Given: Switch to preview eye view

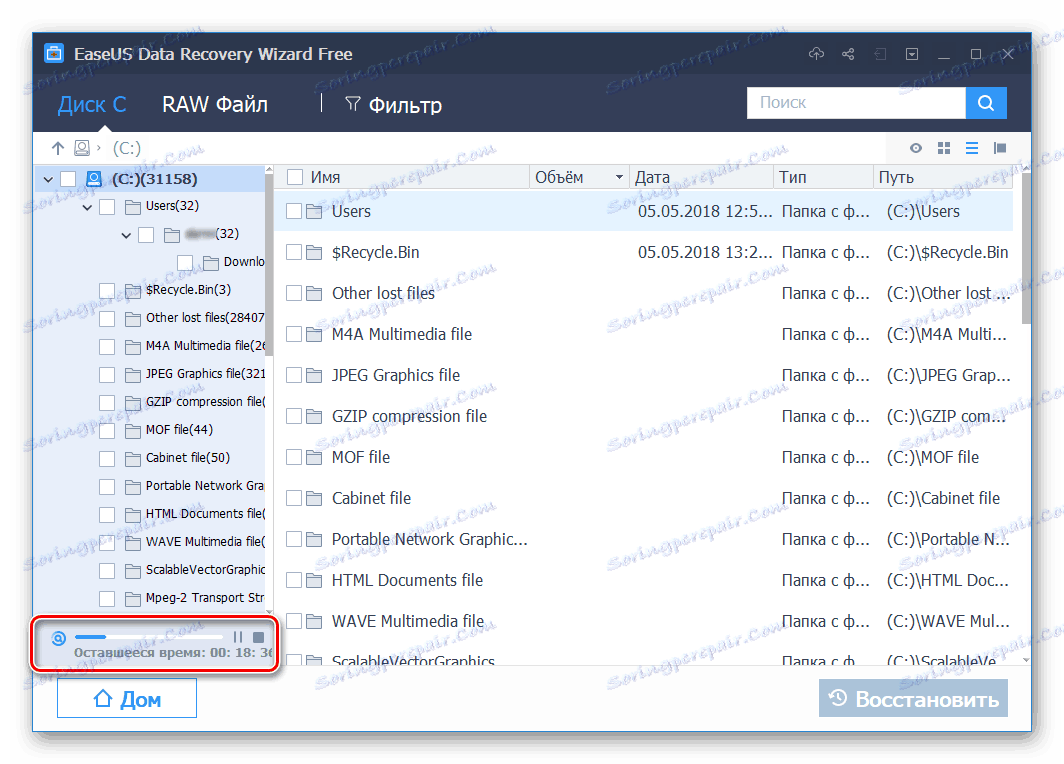Looking at the screenshot, I should click(916, 148).
